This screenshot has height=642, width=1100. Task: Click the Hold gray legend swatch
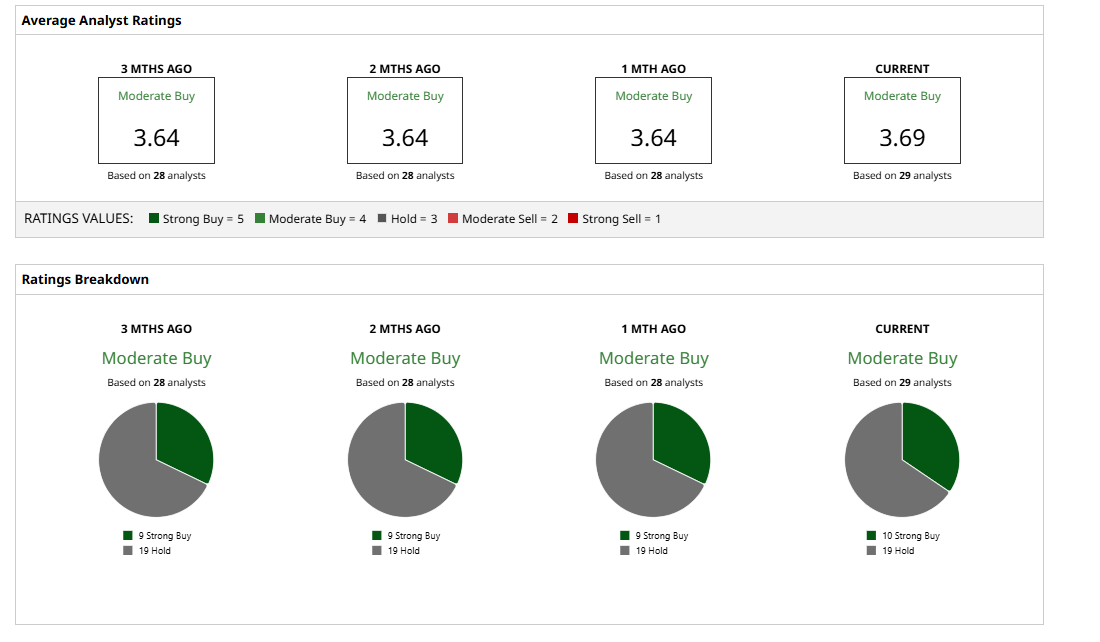point(382,218)
